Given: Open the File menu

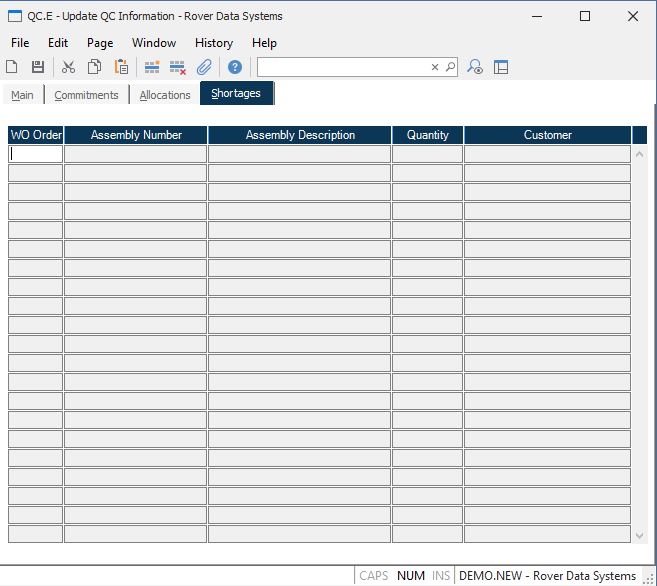Looking at the screenshot, I should pyautogui.click(x=20, y=43).
